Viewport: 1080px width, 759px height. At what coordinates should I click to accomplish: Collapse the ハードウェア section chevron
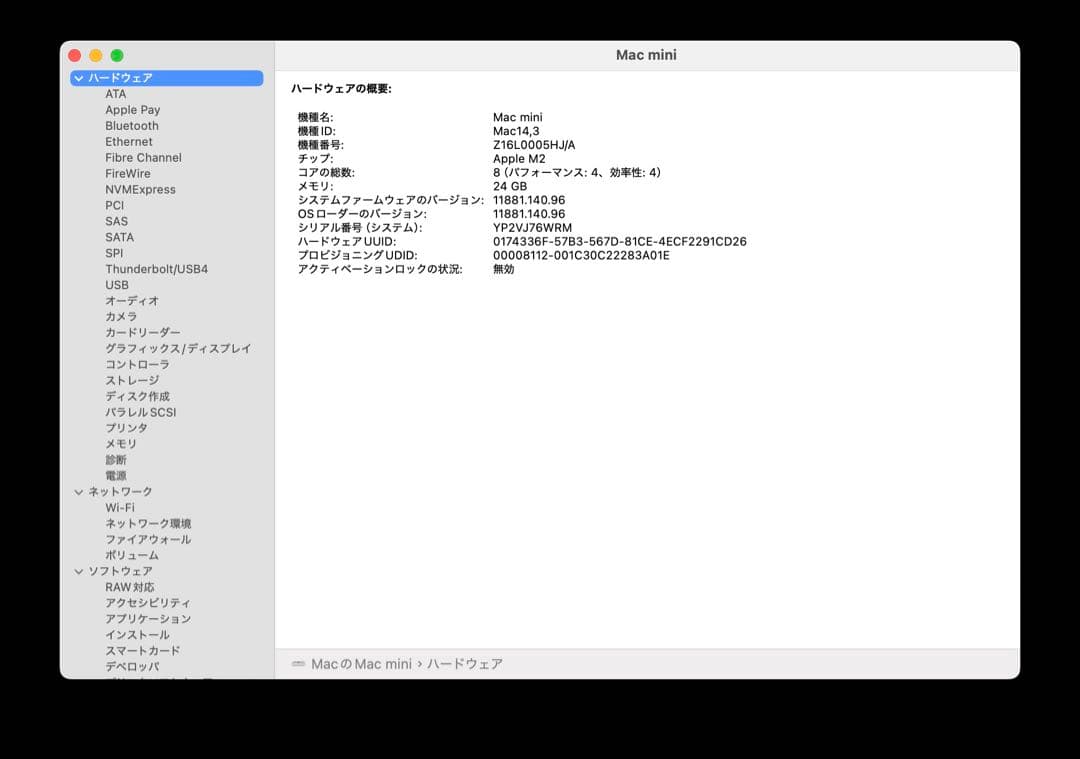pyautogui.click(x=79, y=79)
